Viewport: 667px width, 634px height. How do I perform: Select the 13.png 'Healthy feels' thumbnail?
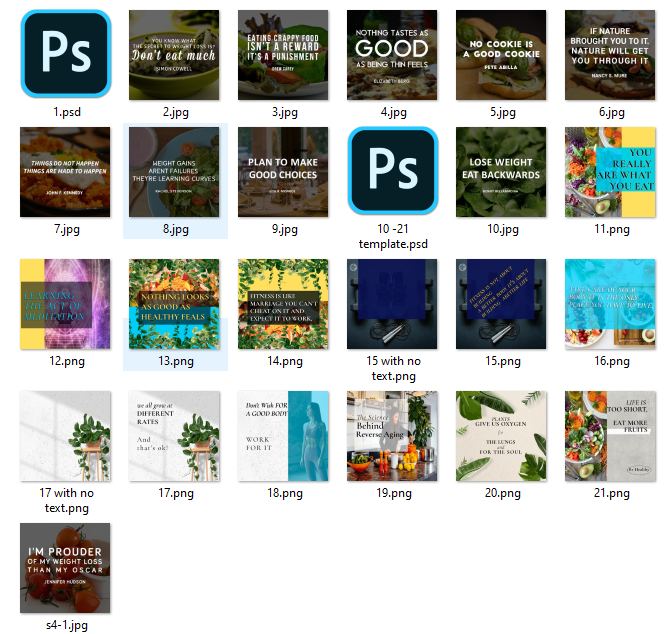pyautogui.click(x=174, y=304)
